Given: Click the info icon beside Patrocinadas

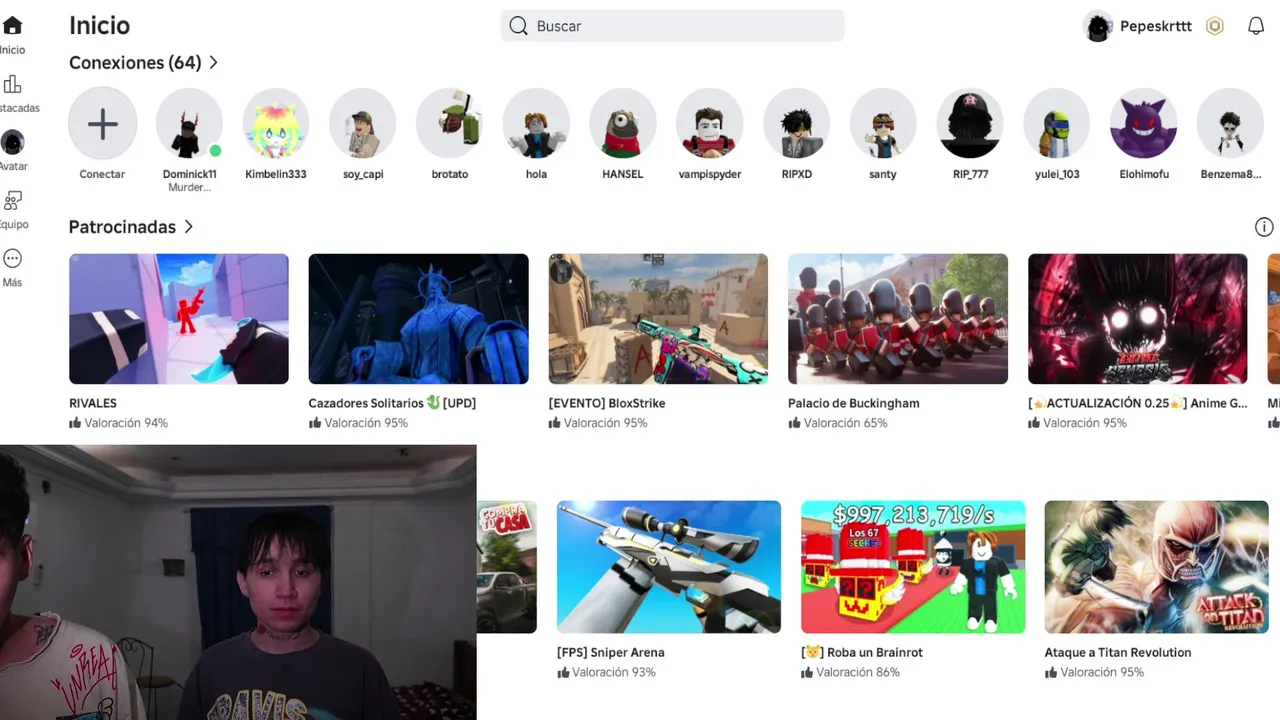Looking at the screenshot, I should pyautogui.click(x=1264, y=227).
